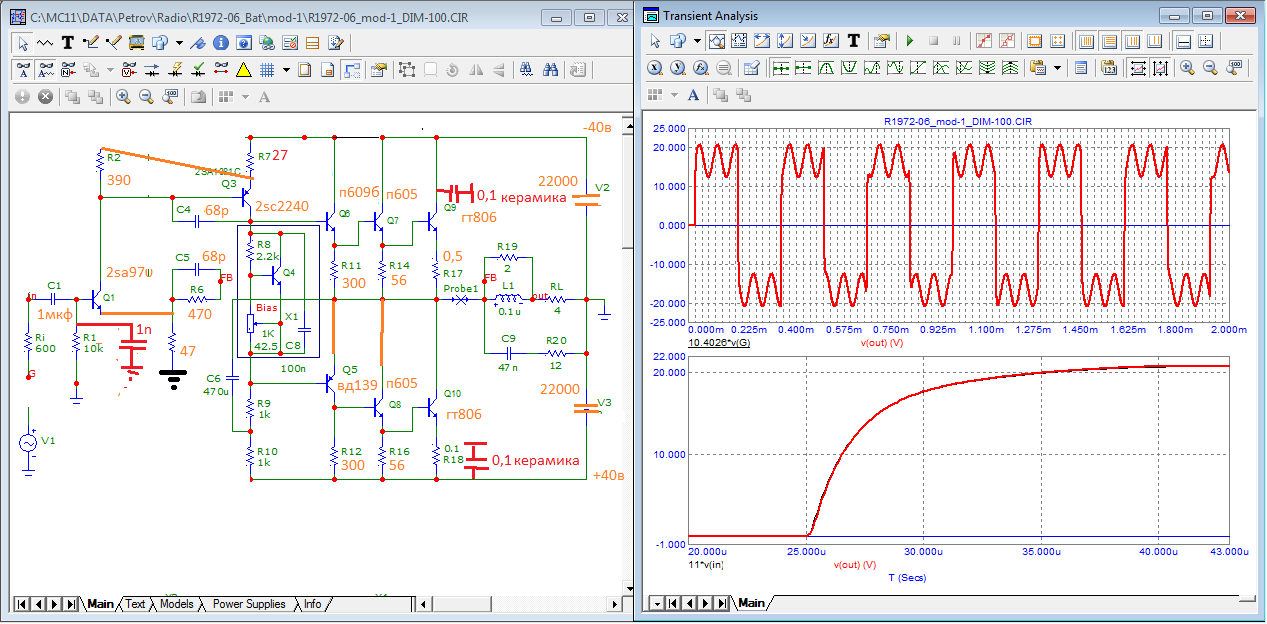Switch to the Models tab
Image resolution: width=1267 pixels, height=624 pixels.
[176, 604]
